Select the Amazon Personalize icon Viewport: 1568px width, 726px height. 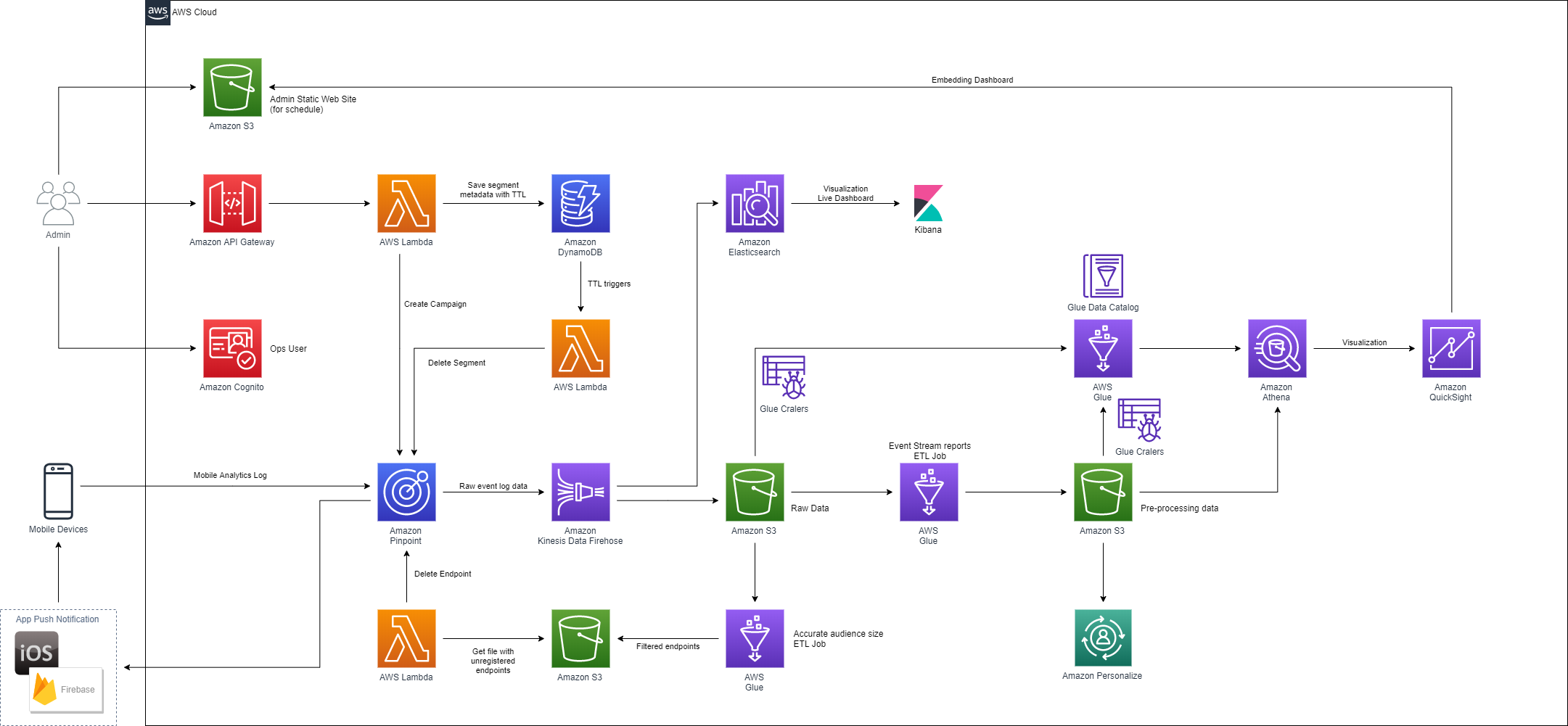click(1103, 638)
